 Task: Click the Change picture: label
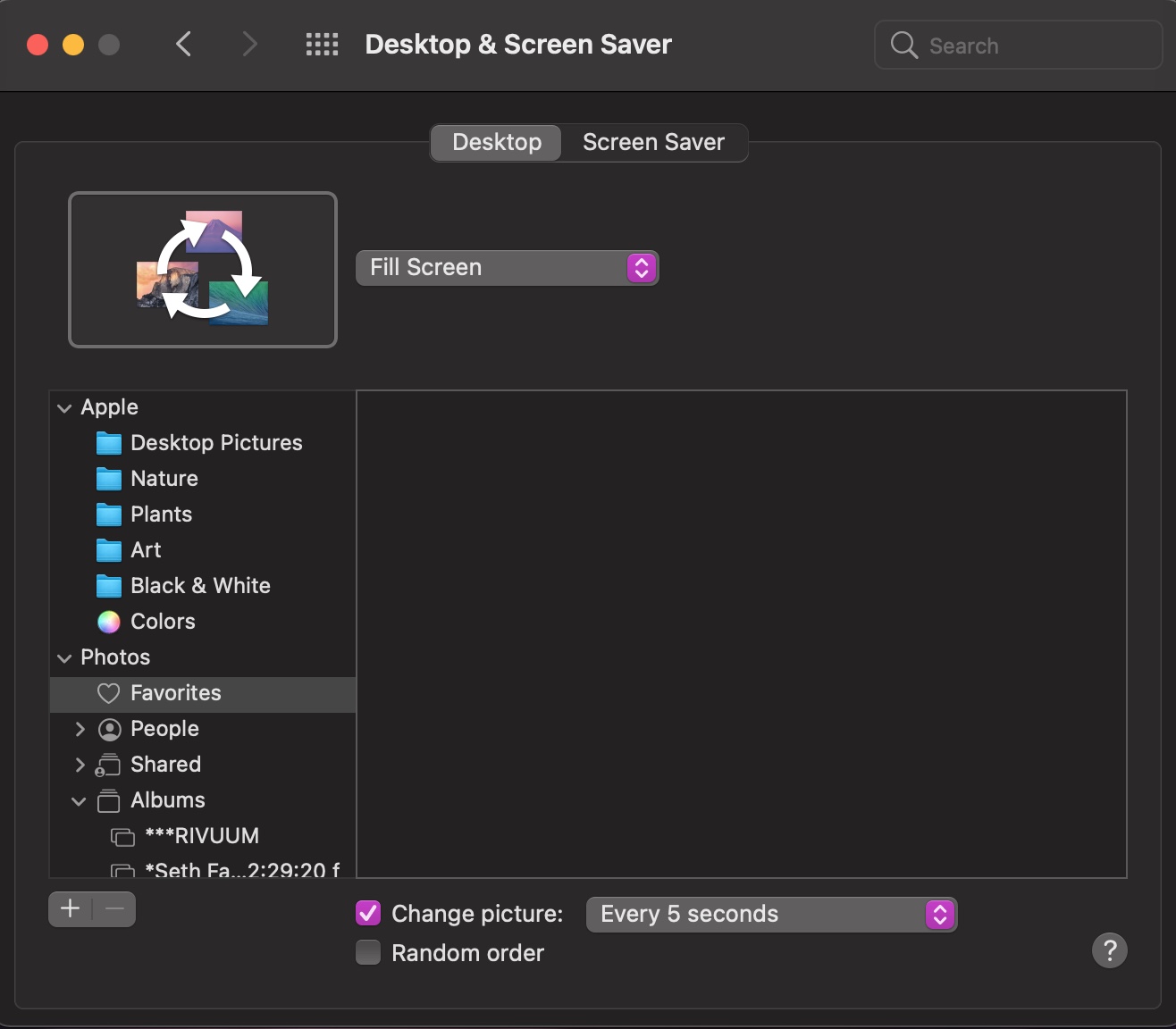tap(477, 914)
